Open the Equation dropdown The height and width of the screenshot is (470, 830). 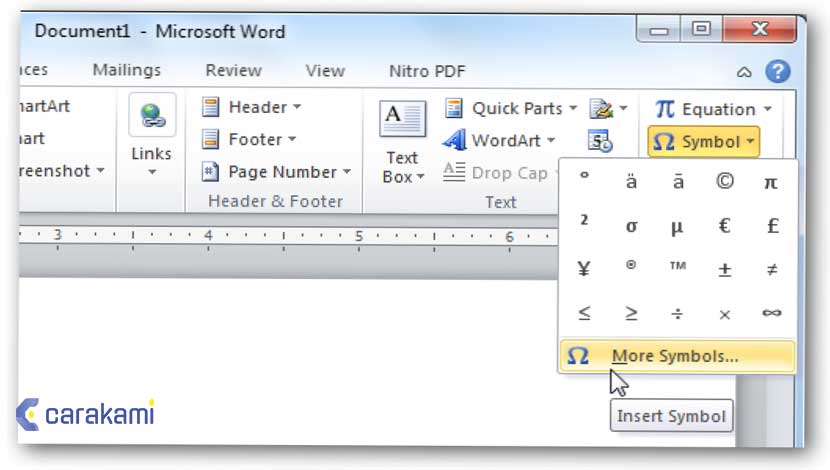[x=714, y=110]
